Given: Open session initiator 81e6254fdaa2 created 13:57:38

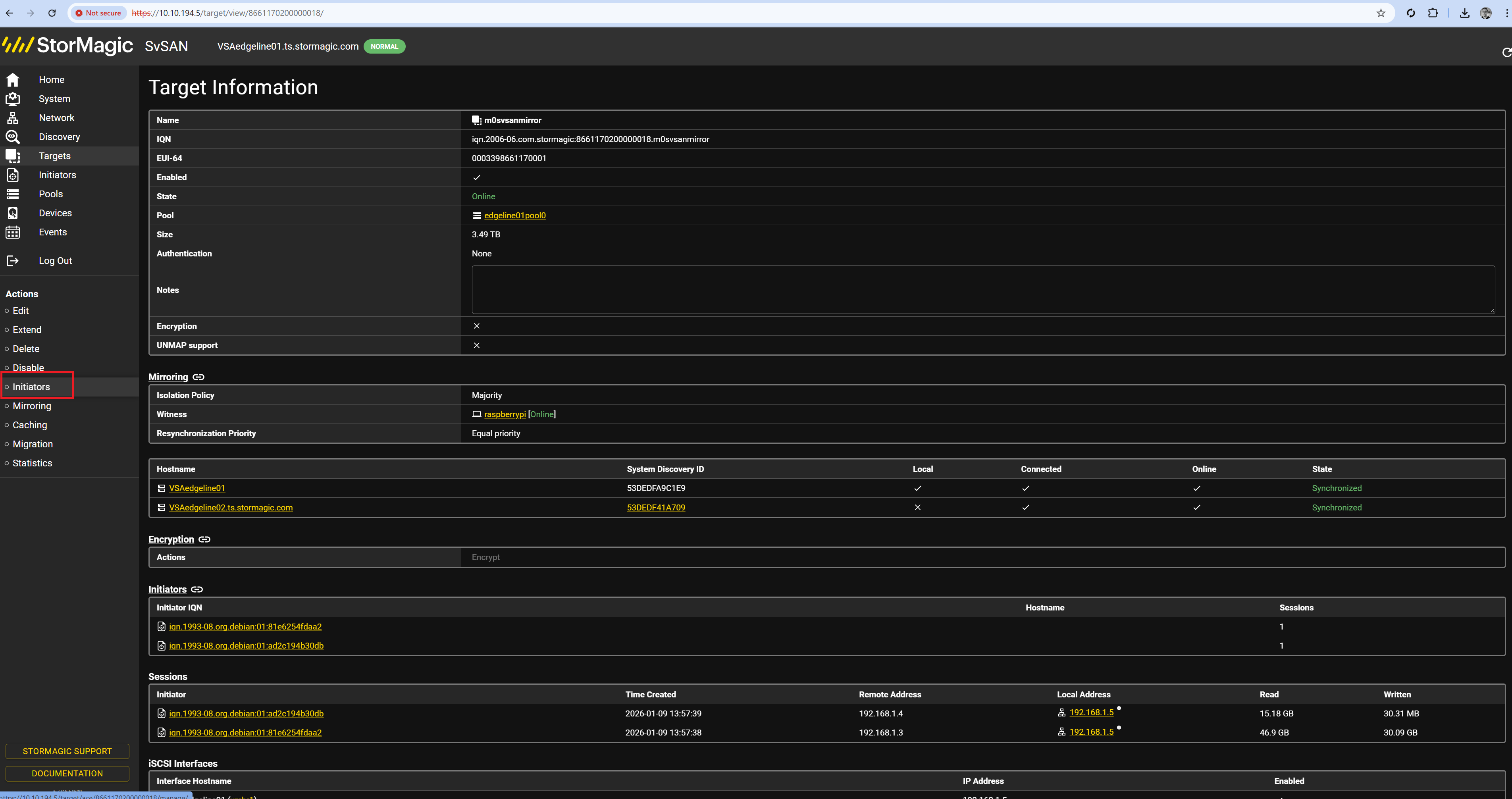Looking at the screenshot, I should pos(245,733).
